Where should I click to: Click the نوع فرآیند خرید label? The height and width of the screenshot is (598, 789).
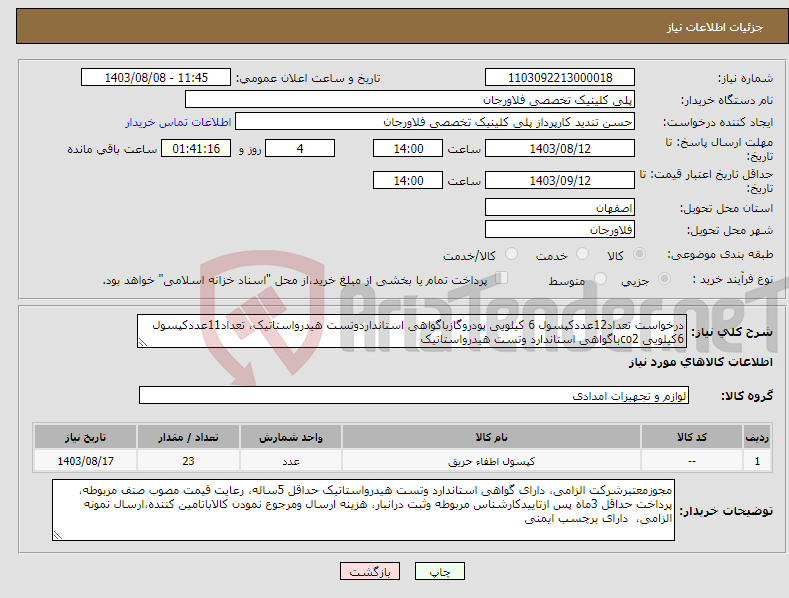tap(733, 279)
